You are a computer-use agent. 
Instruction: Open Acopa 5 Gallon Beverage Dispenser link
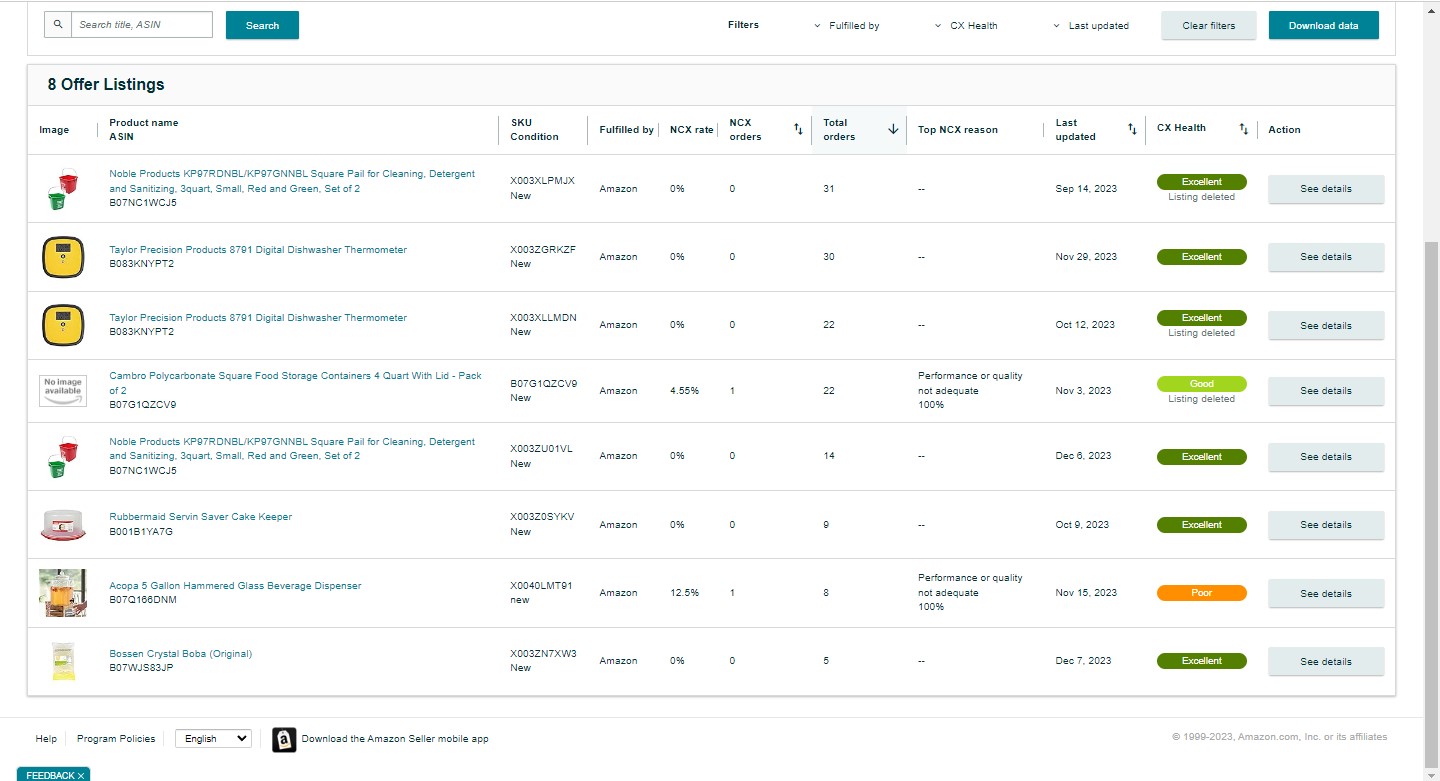pyautogui.click(x=235, y=586)
